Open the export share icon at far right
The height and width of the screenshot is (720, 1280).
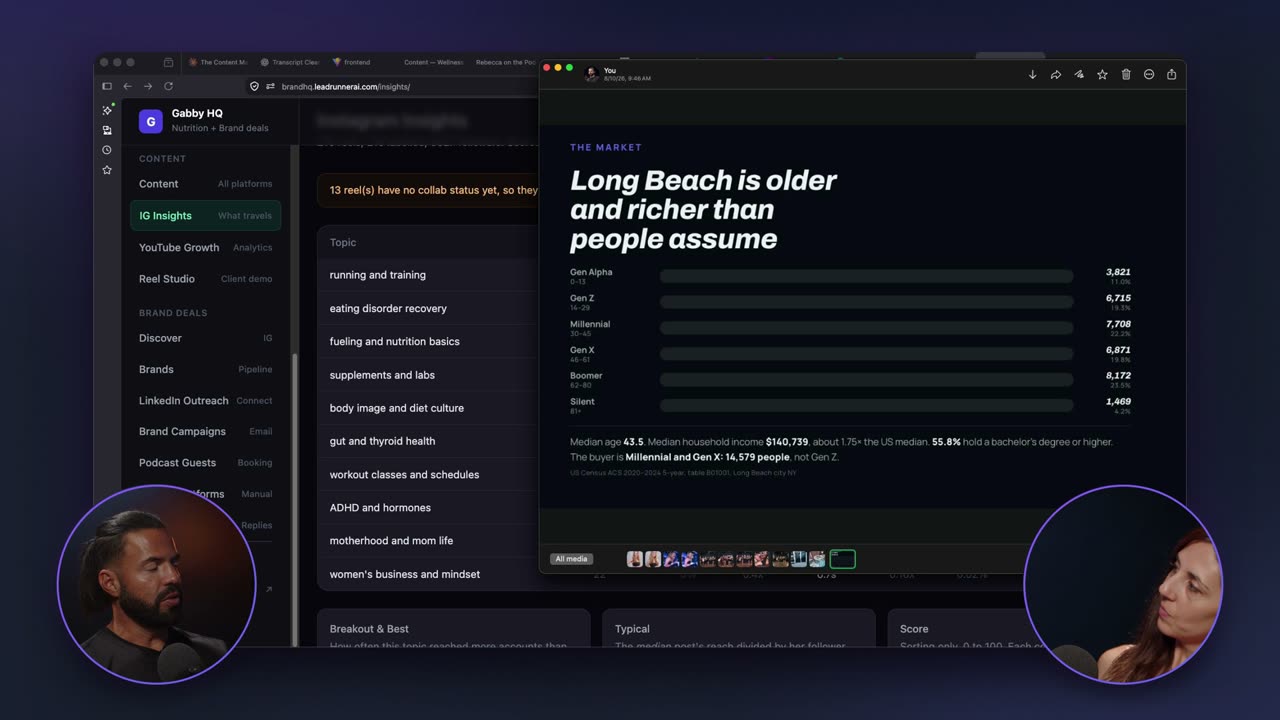[x=1172, y=75]
